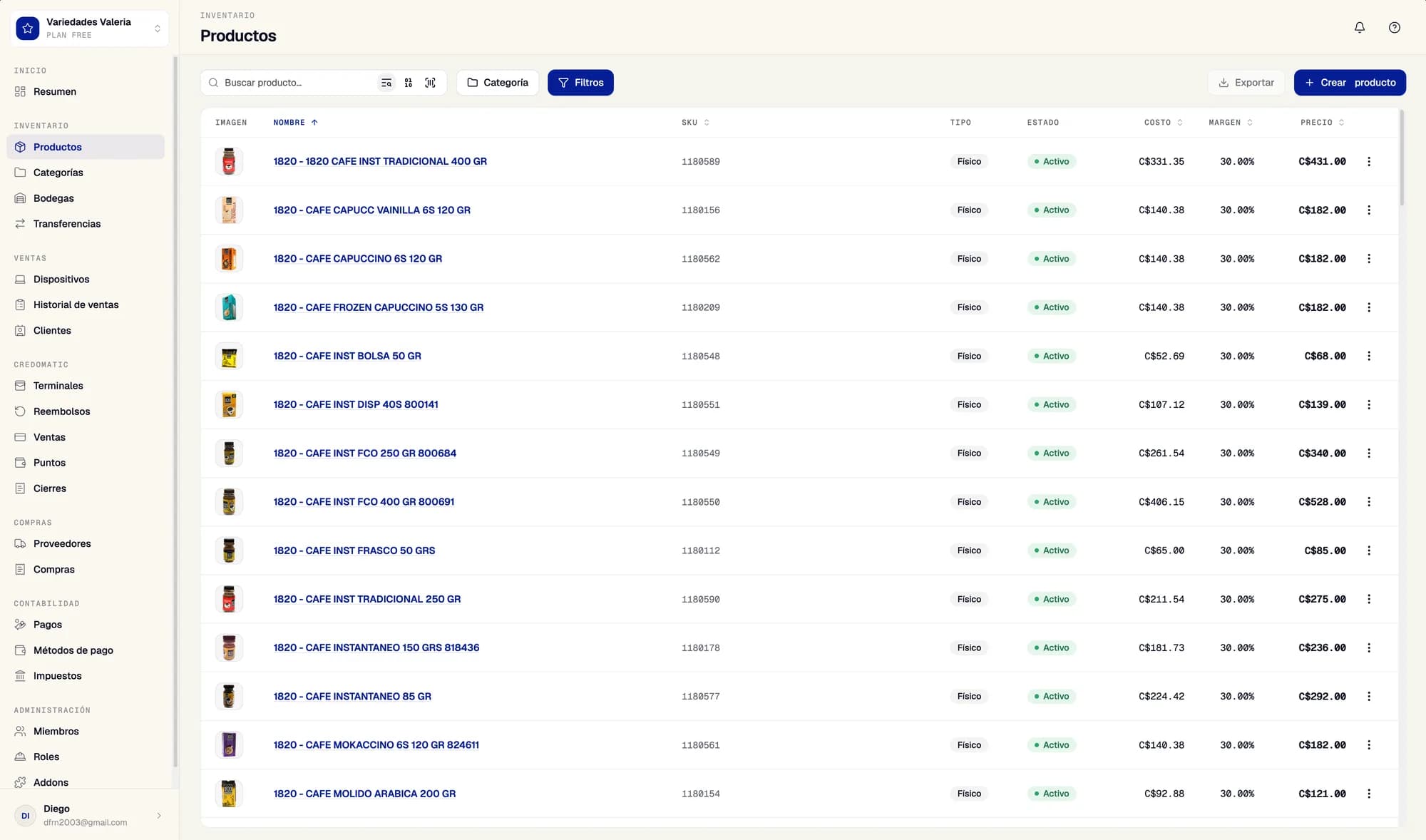The width and height of the screenshot is (1426, 840).
Task: Open product link 1820 - CAFE CAPUCCINO 6S 120 GR
Action: tap(357, 259)
